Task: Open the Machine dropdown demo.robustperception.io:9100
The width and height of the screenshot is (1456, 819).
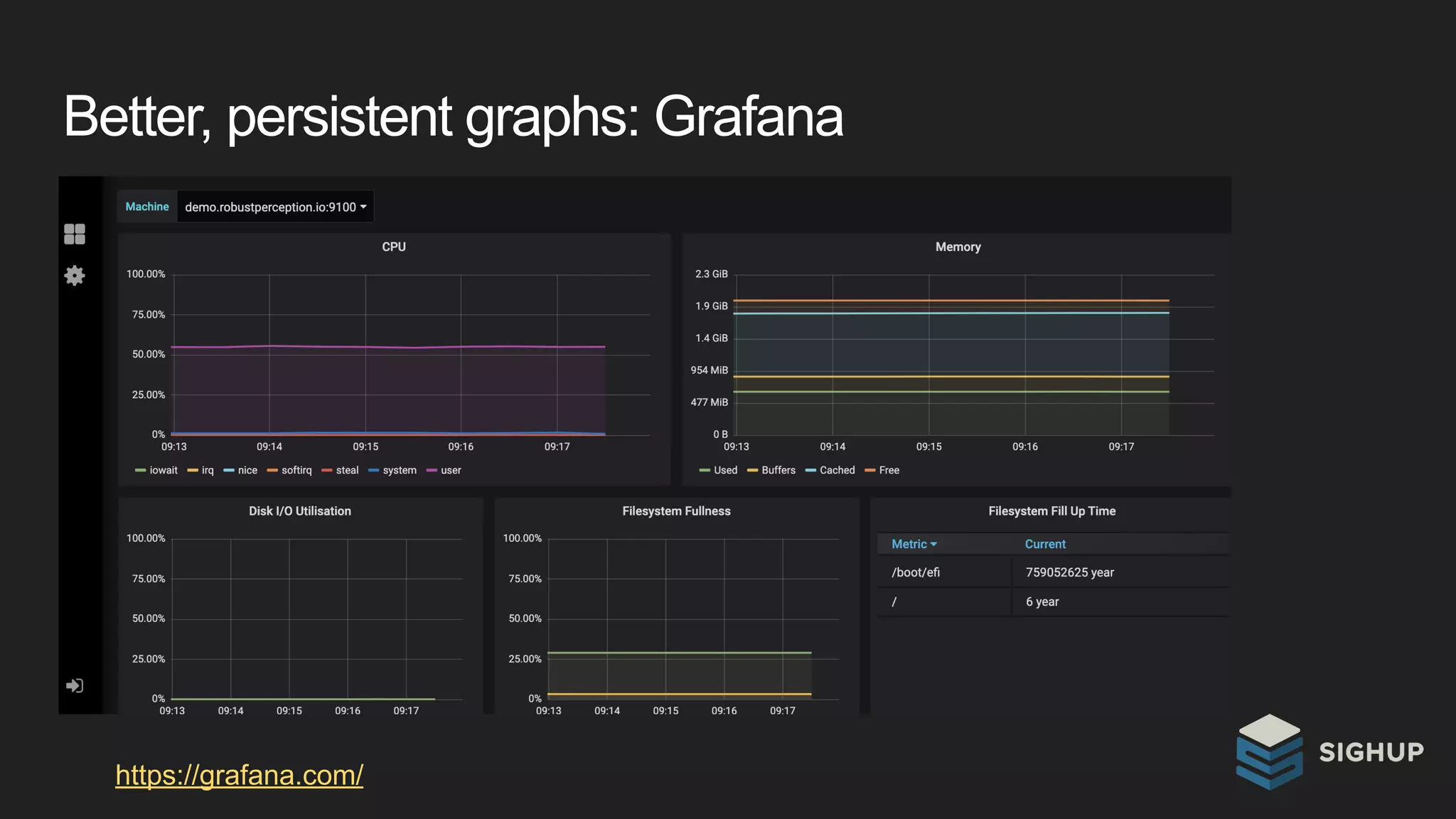Action: (276, 207)
